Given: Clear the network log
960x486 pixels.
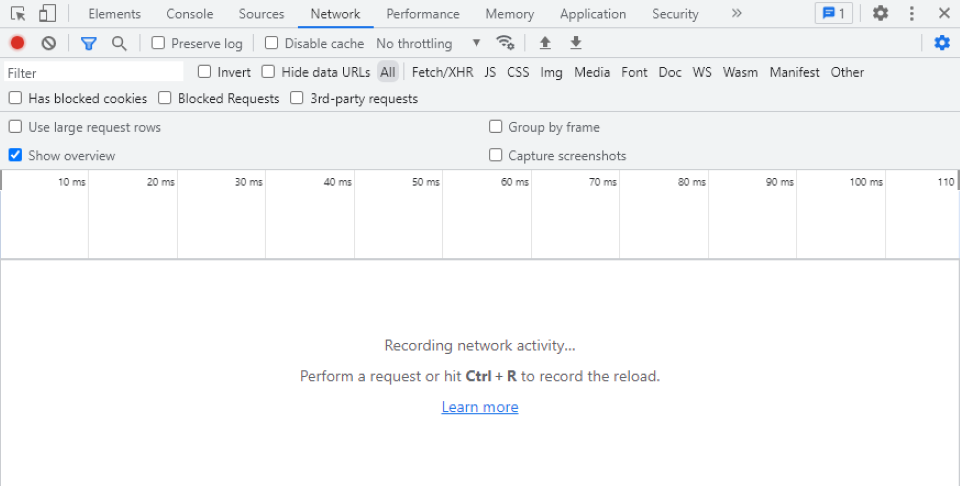Looking at the screenshot, I should tap(48, 43).
